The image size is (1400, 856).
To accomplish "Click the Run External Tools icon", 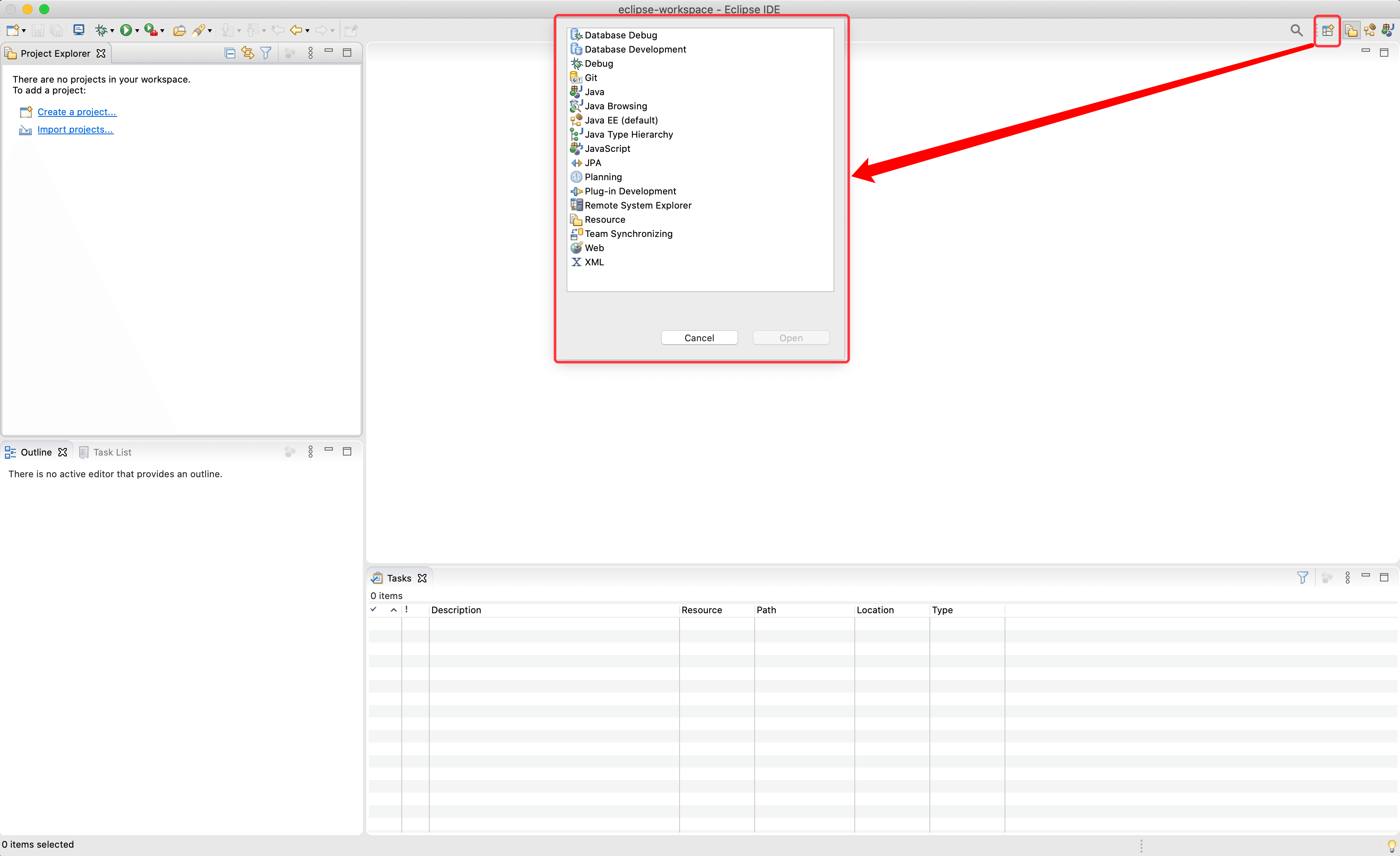I will [151, 30].
